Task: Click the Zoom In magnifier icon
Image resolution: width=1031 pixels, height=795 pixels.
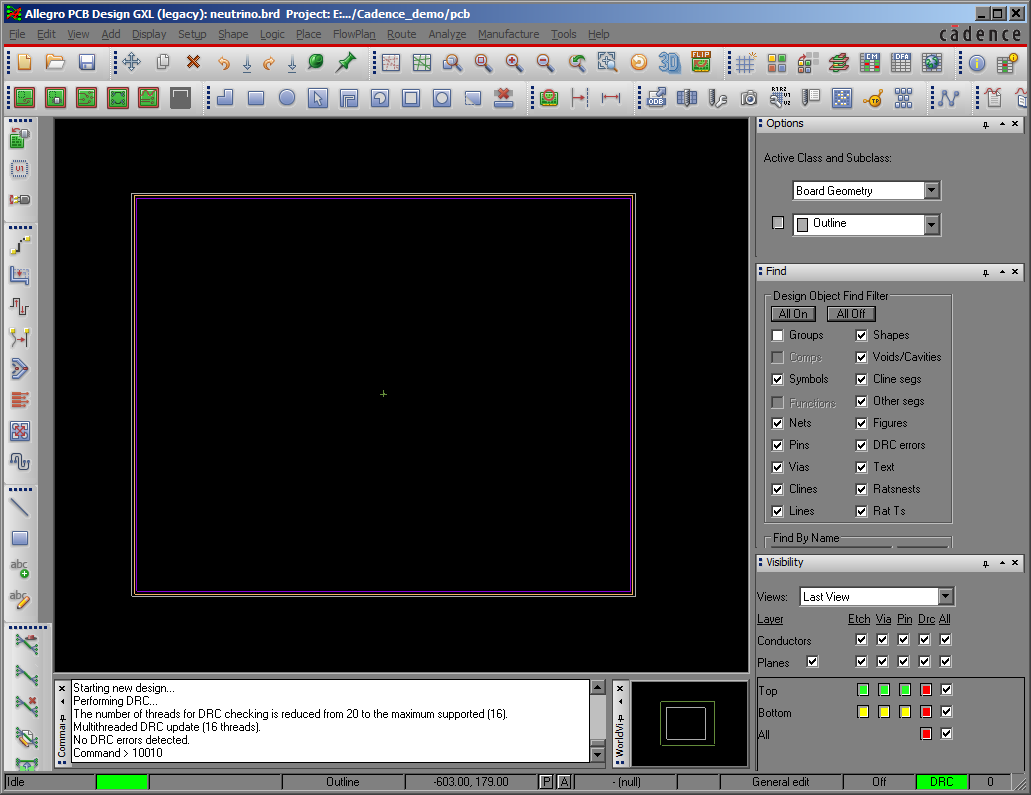Action: click(514, 62)
